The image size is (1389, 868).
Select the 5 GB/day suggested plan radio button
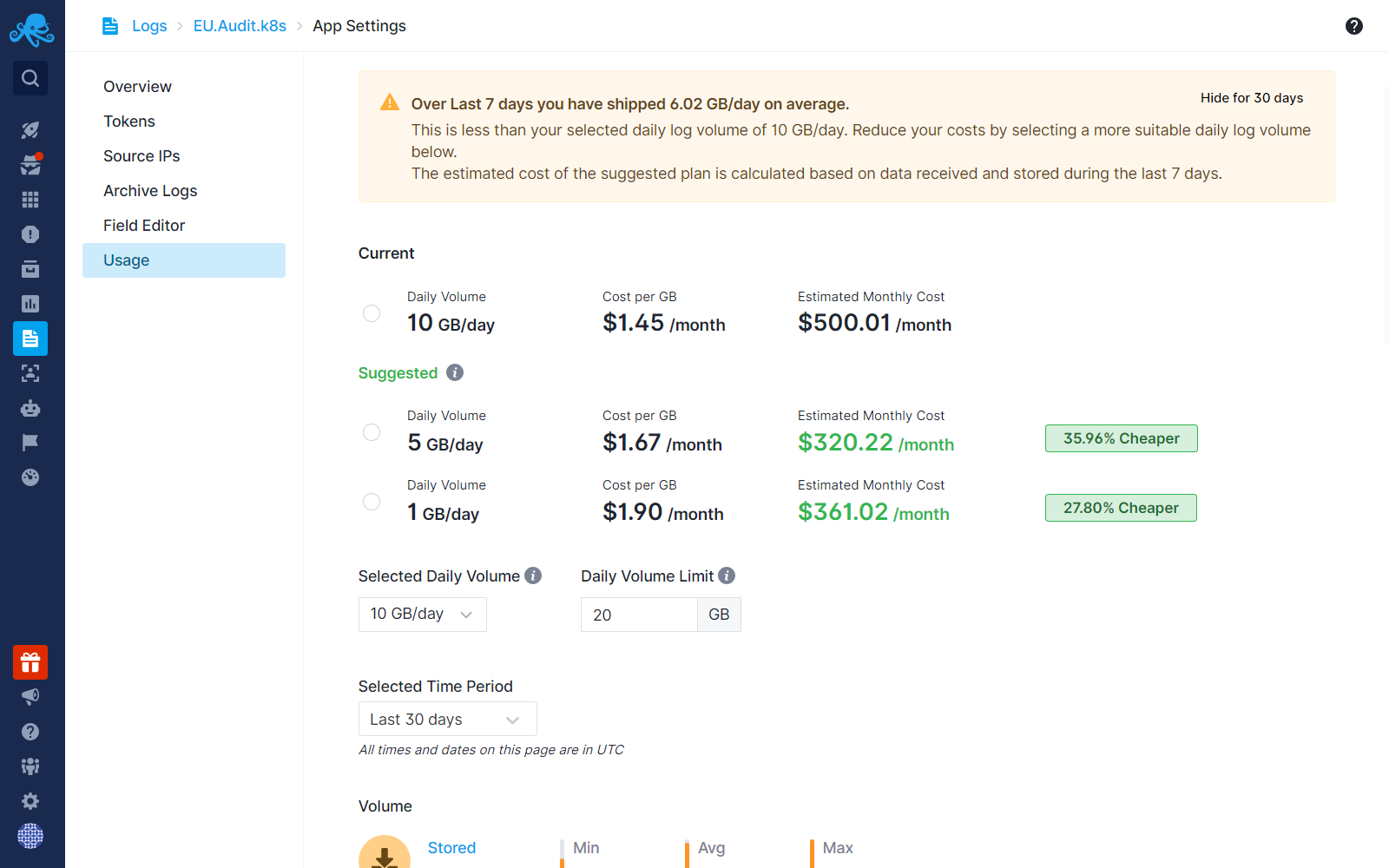[372, 432]
